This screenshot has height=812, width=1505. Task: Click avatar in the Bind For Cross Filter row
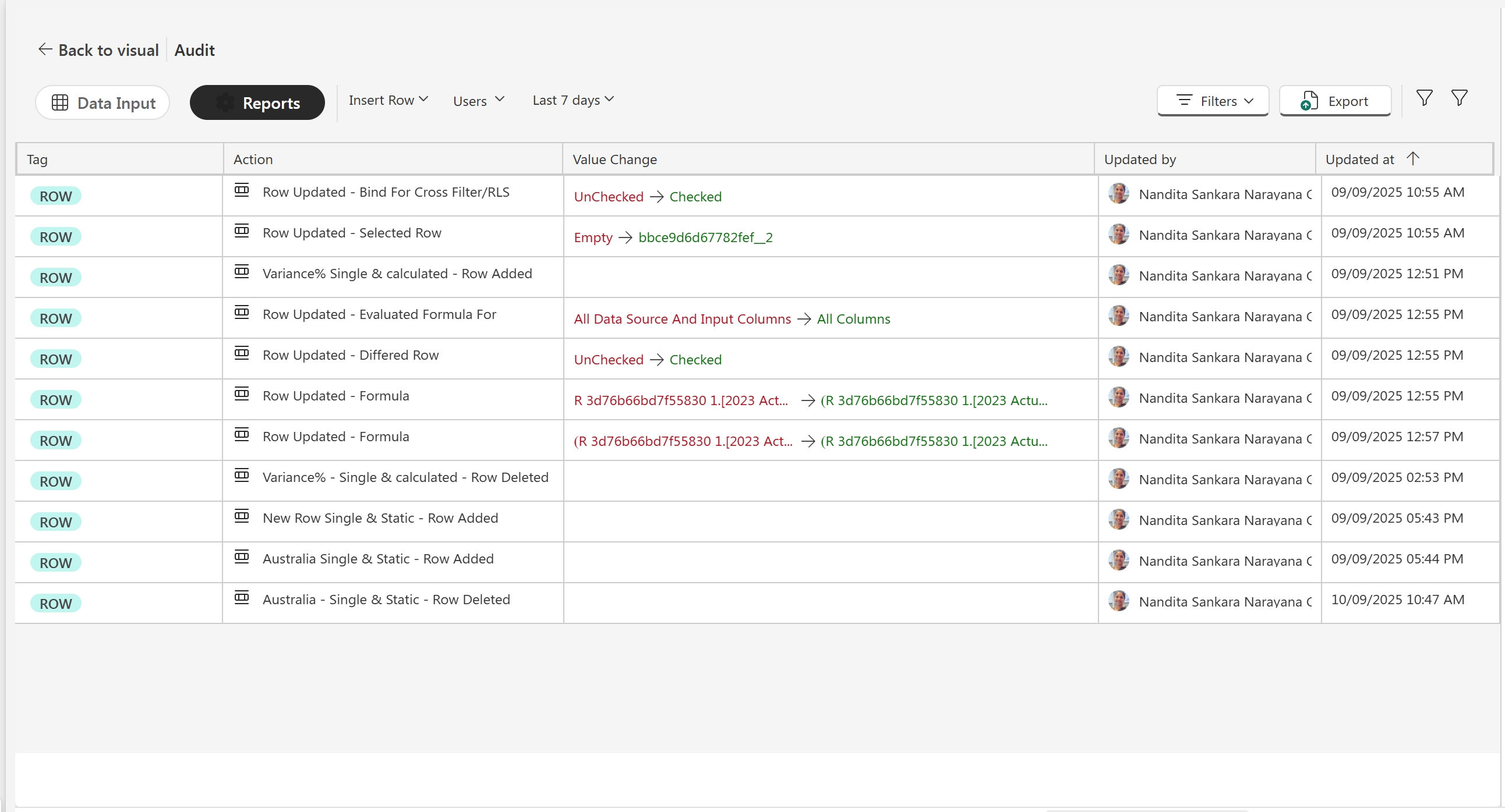click(x=1118, y=193)
